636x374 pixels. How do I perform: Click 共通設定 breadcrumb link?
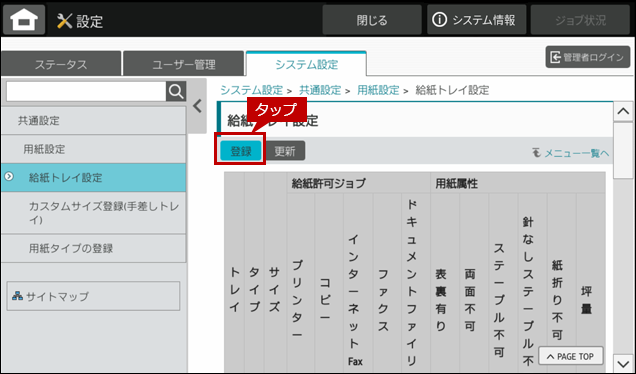[320, 90]
